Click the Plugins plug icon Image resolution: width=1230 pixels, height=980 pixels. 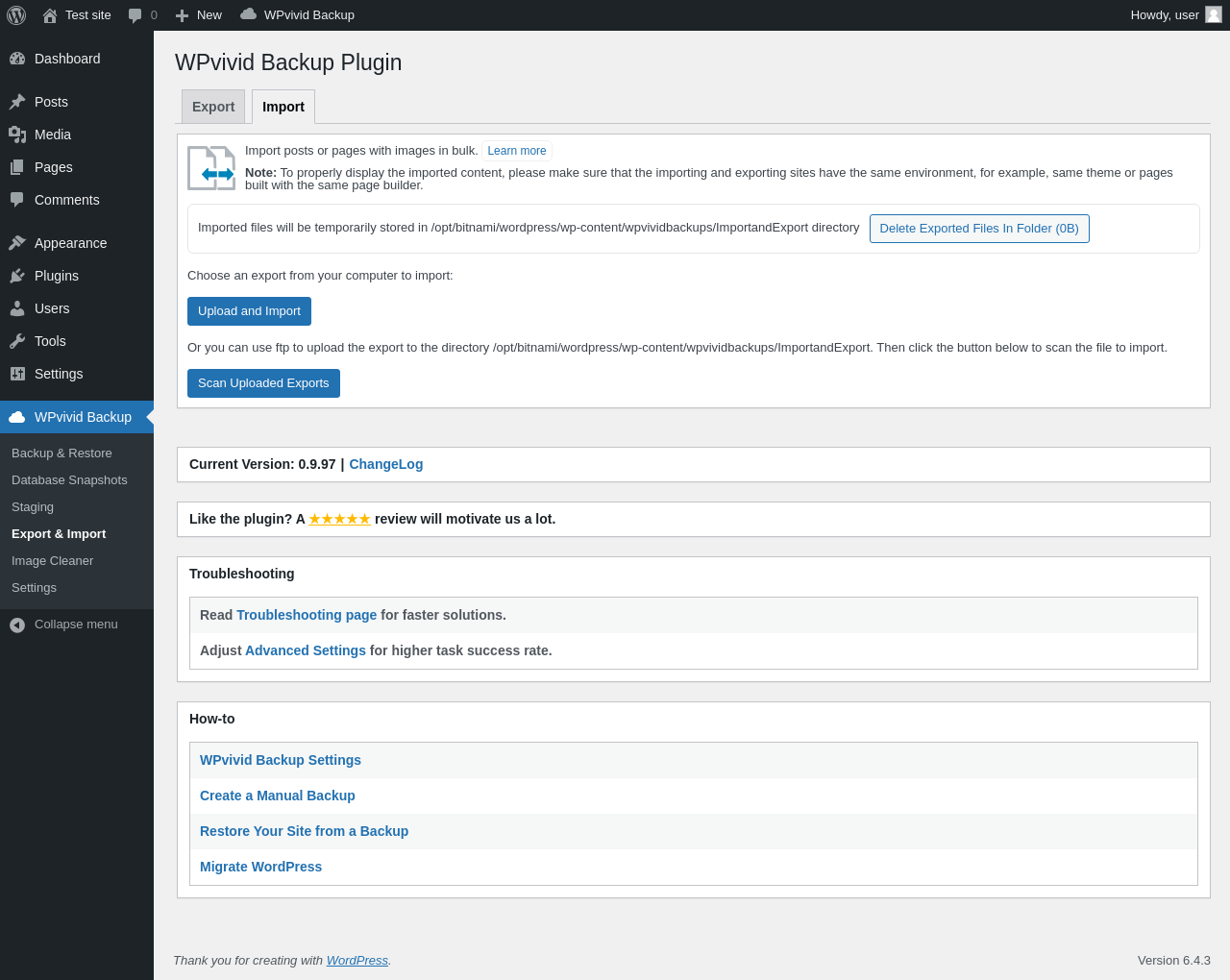17,276
